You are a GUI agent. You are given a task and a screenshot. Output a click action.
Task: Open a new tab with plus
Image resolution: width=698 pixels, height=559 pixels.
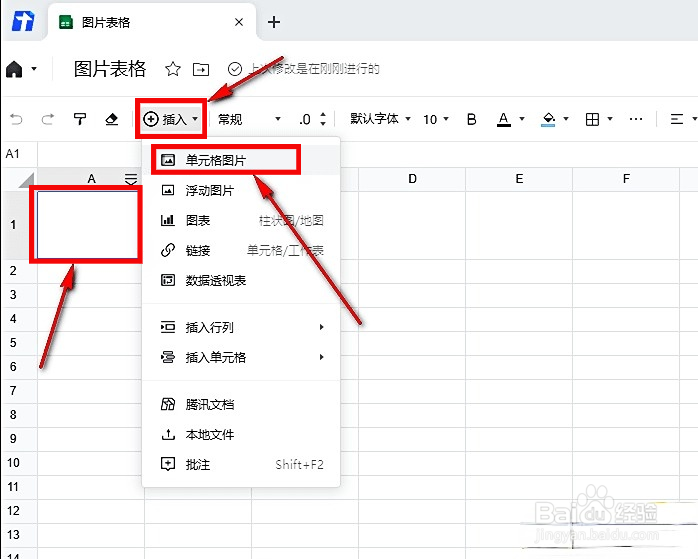[274, 22]
